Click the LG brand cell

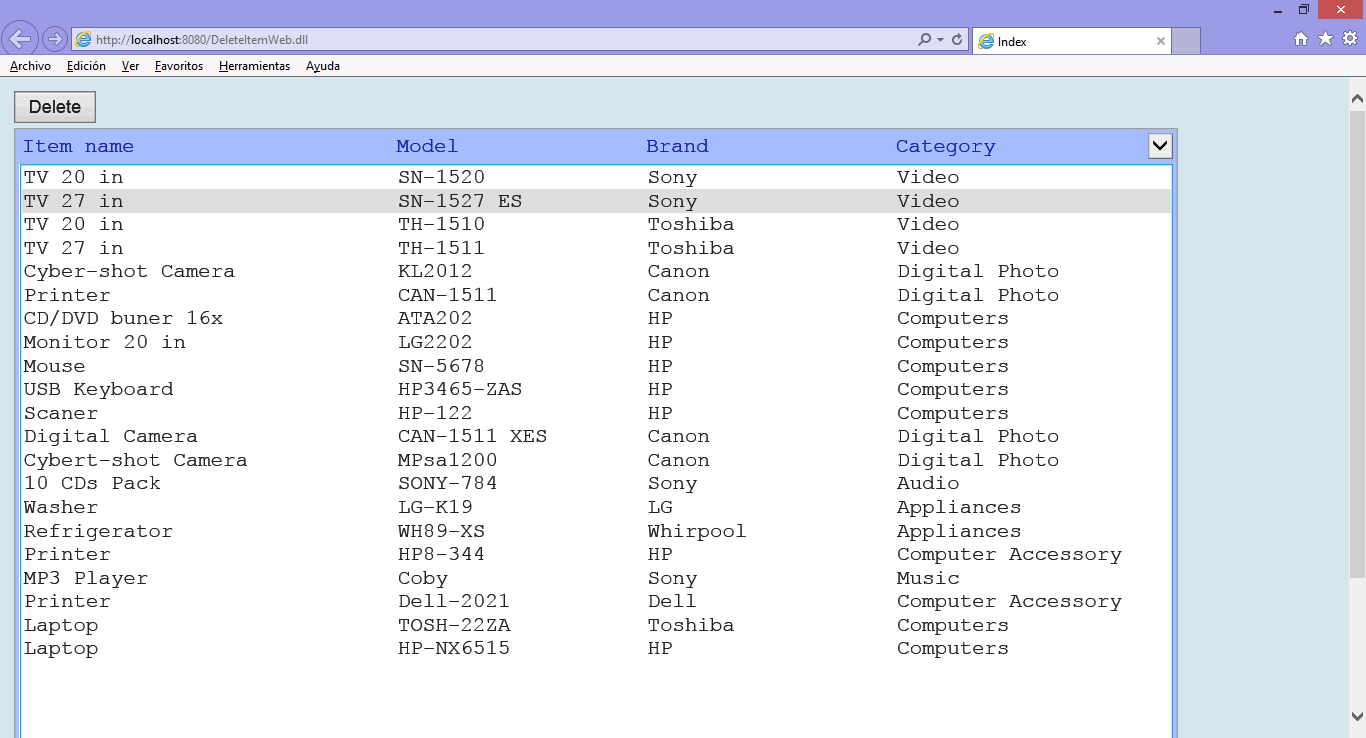(660, 507)
